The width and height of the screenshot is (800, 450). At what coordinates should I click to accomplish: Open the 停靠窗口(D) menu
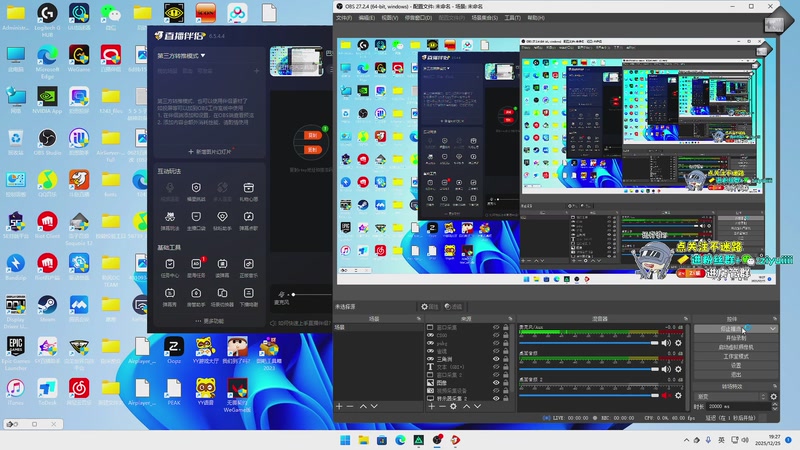click(x=418, y=18)
